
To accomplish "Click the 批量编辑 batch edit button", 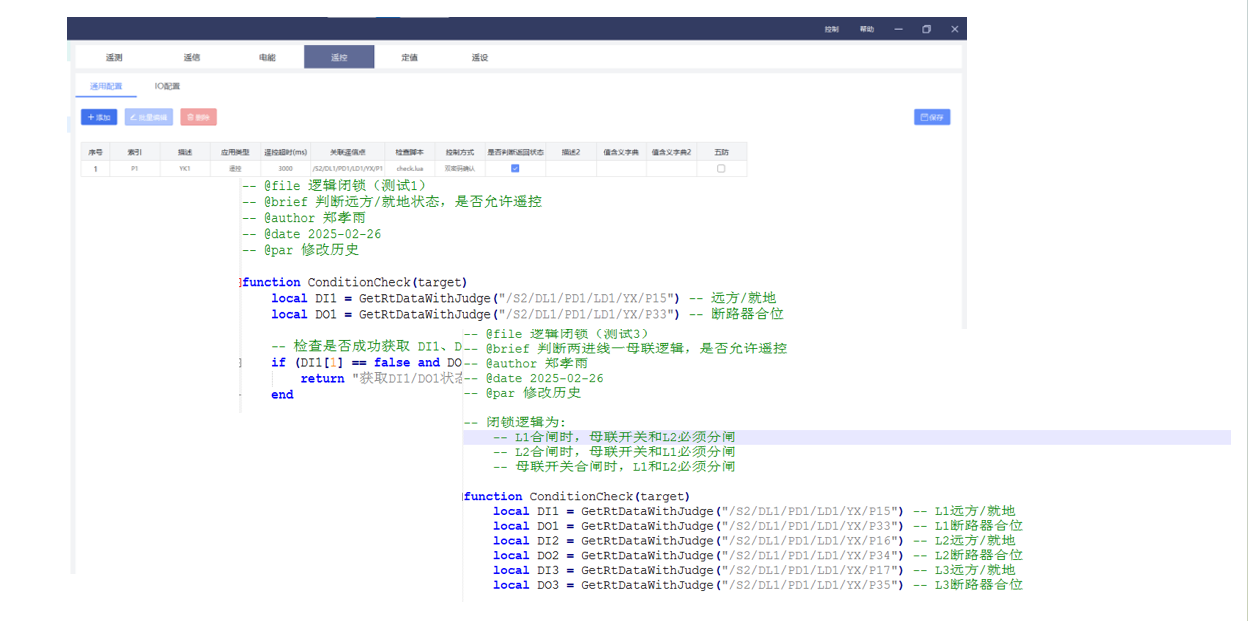I will tap(148, 117).
